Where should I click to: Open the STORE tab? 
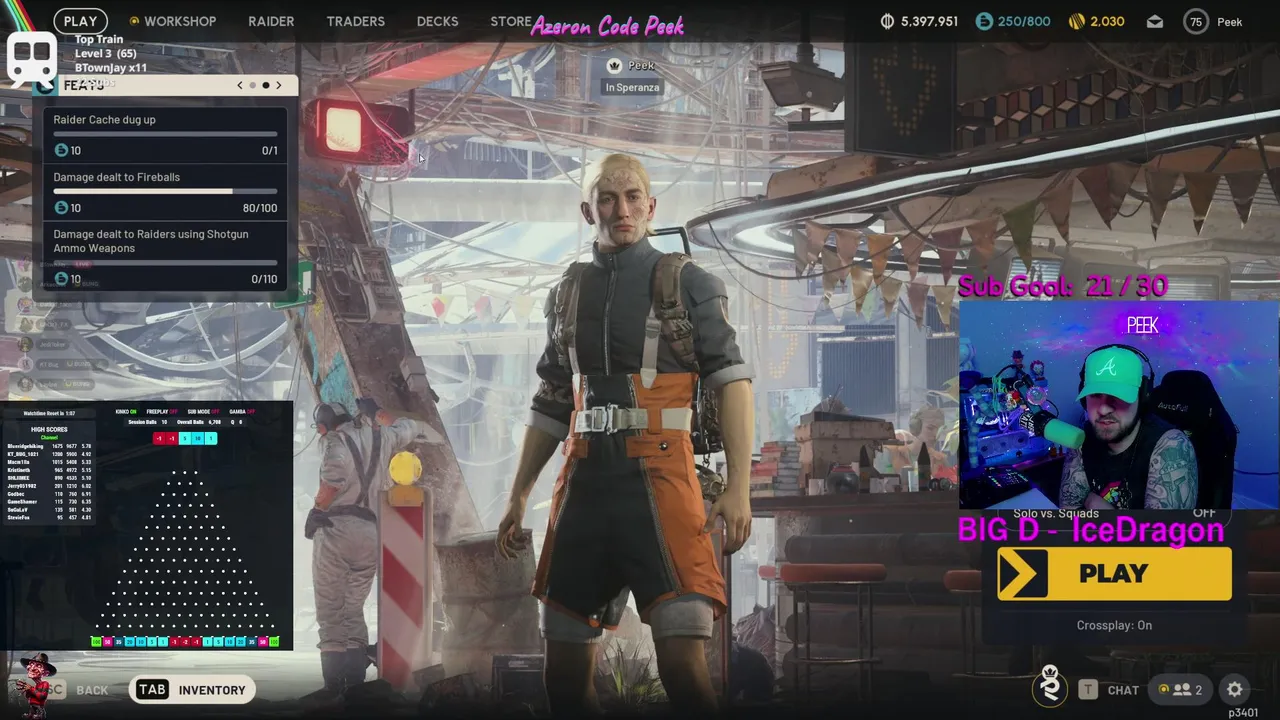[x=511, y=21]
